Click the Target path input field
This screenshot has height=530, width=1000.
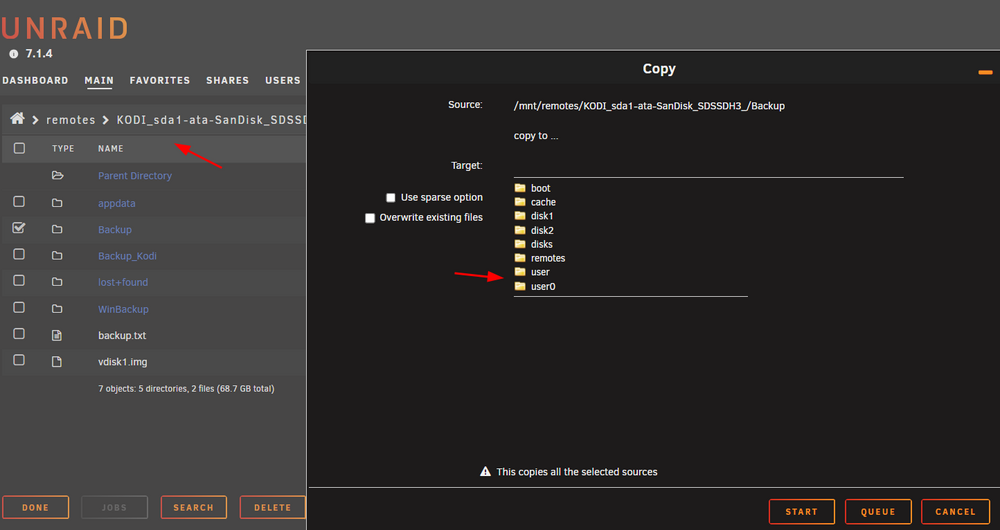tap(708, 166)
